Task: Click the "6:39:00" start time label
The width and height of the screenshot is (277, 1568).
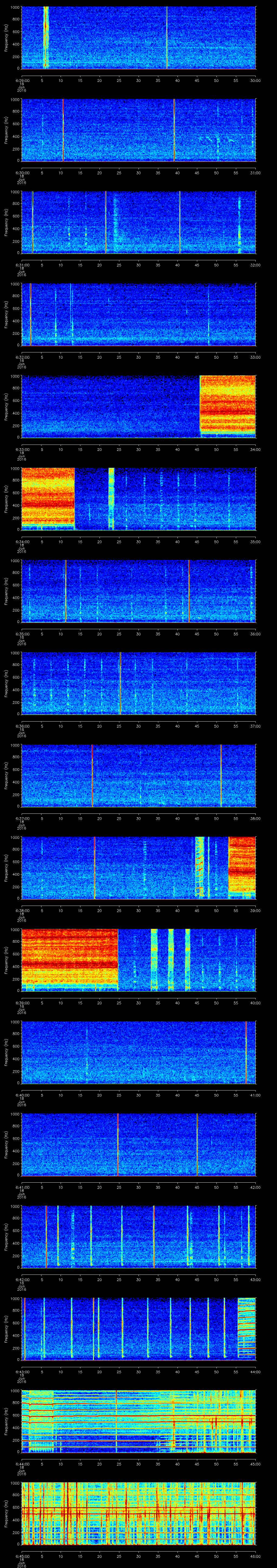Action: [22, 1003]
